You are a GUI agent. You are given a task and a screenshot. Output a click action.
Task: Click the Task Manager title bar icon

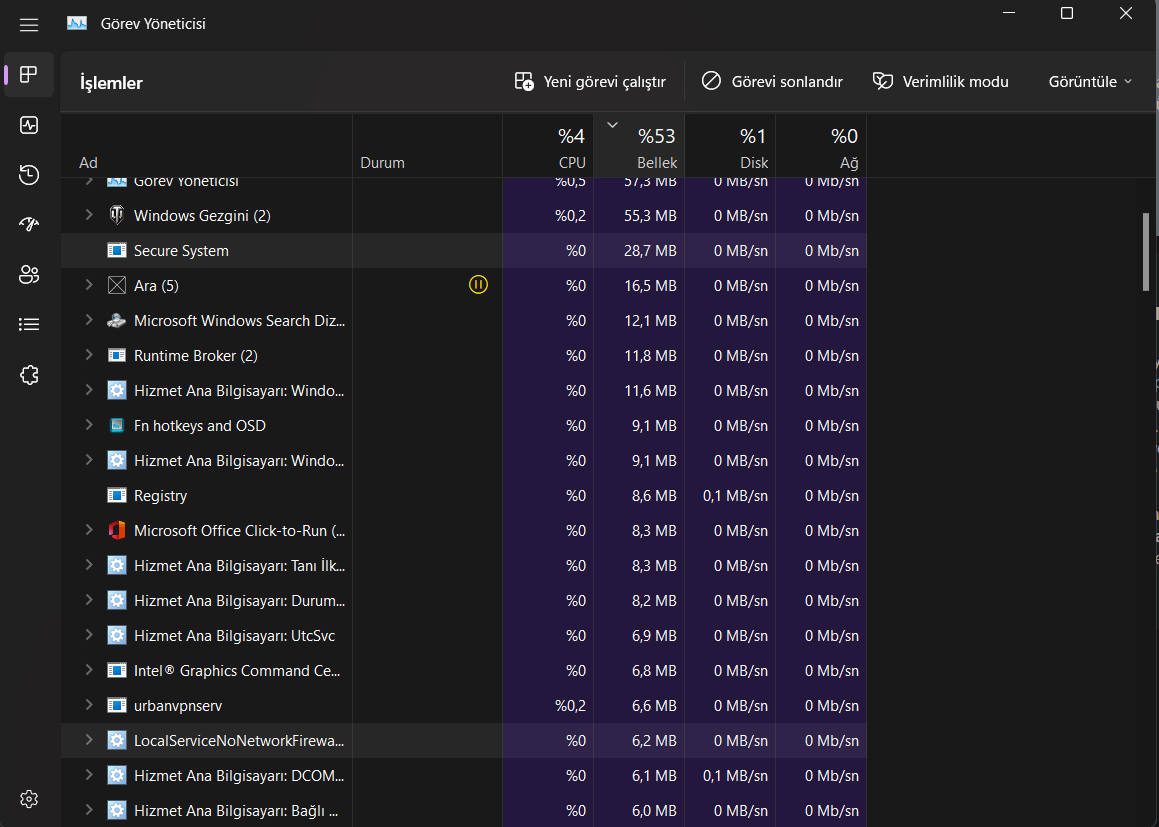tap(77, 24)
